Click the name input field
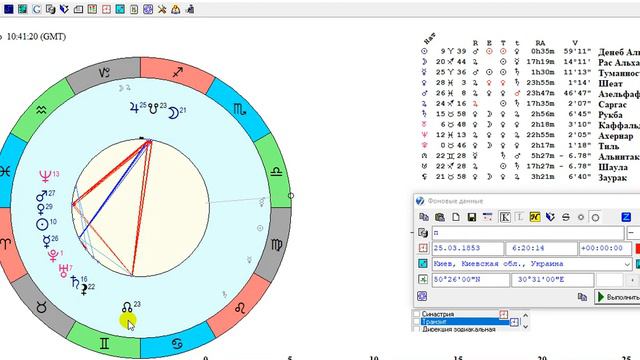The image size is (640, 360). pos(528,233)
